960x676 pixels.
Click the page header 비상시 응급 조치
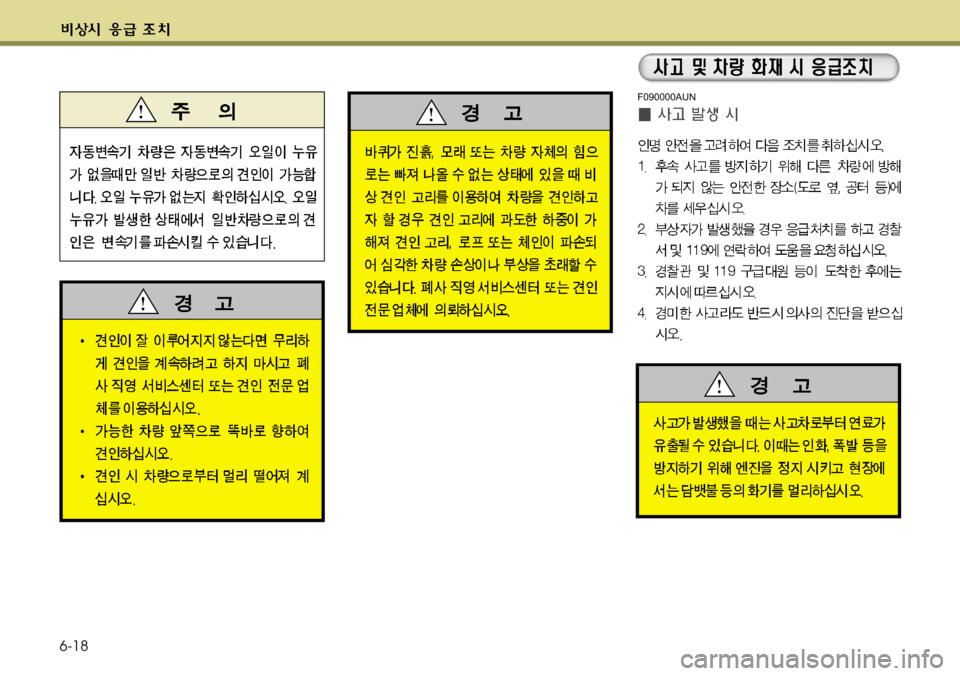[116, 29]
